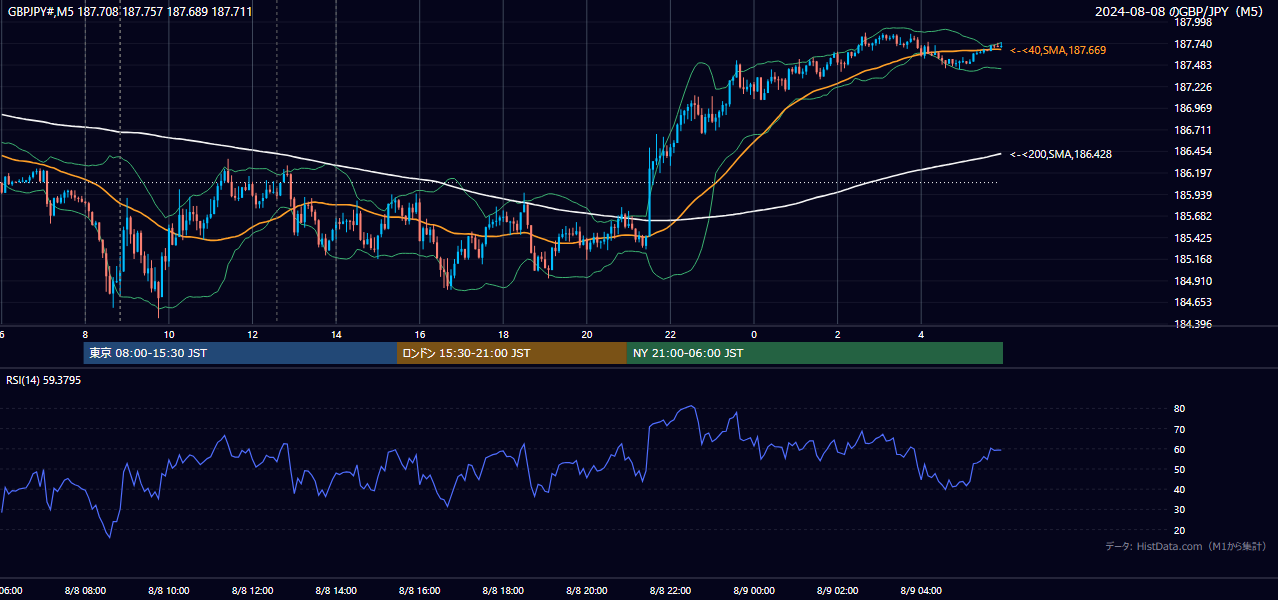Click the 8/9 00:00 time label

pyautogui.click(x=754, y=591)
